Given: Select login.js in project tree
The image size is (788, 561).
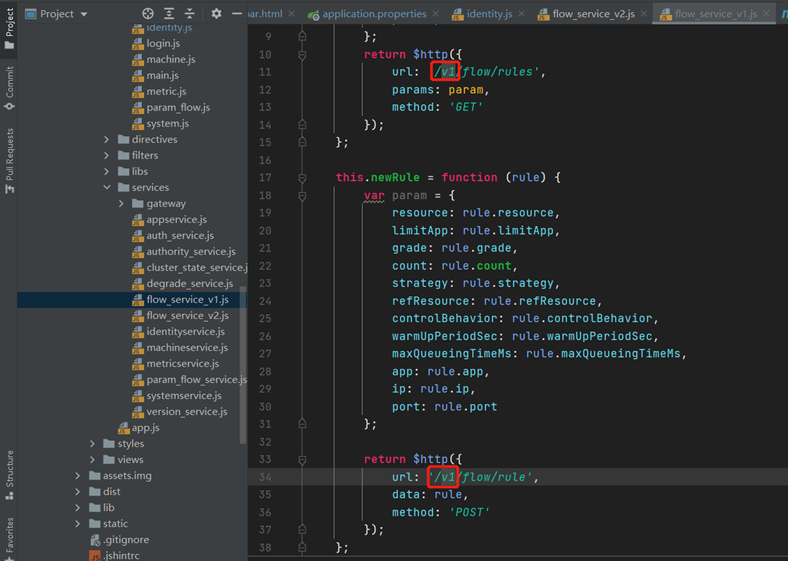Looking at the screenshot, I should [156, 43].
